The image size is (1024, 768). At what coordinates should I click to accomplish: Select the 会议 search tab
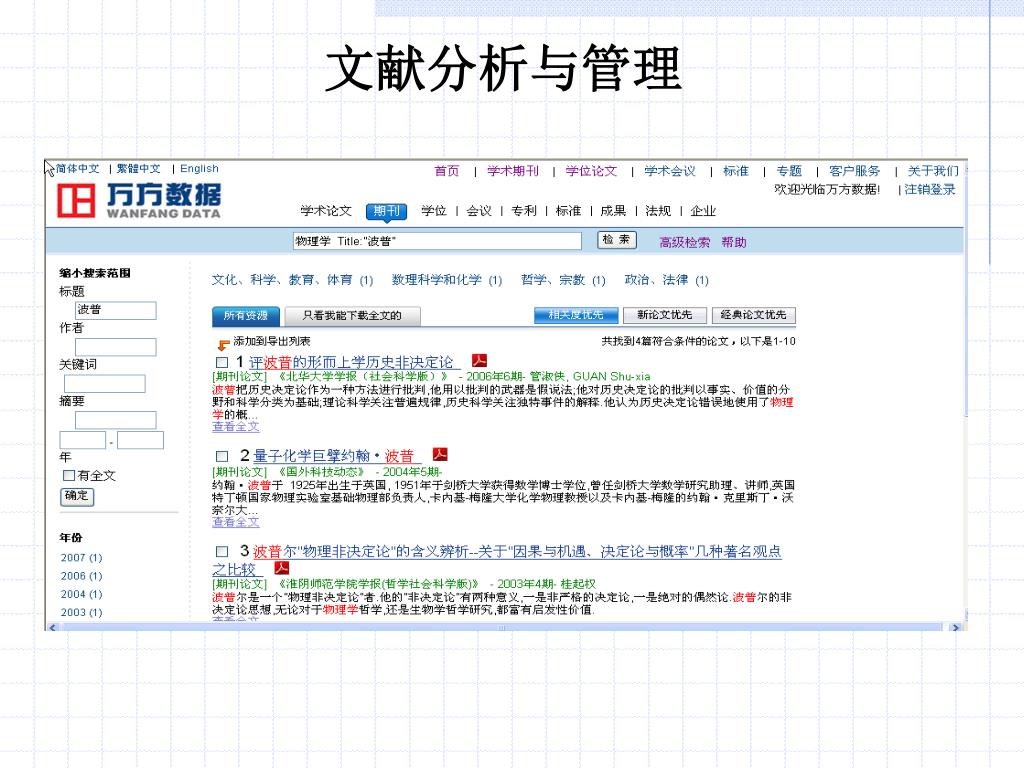[x=479, y=211]
